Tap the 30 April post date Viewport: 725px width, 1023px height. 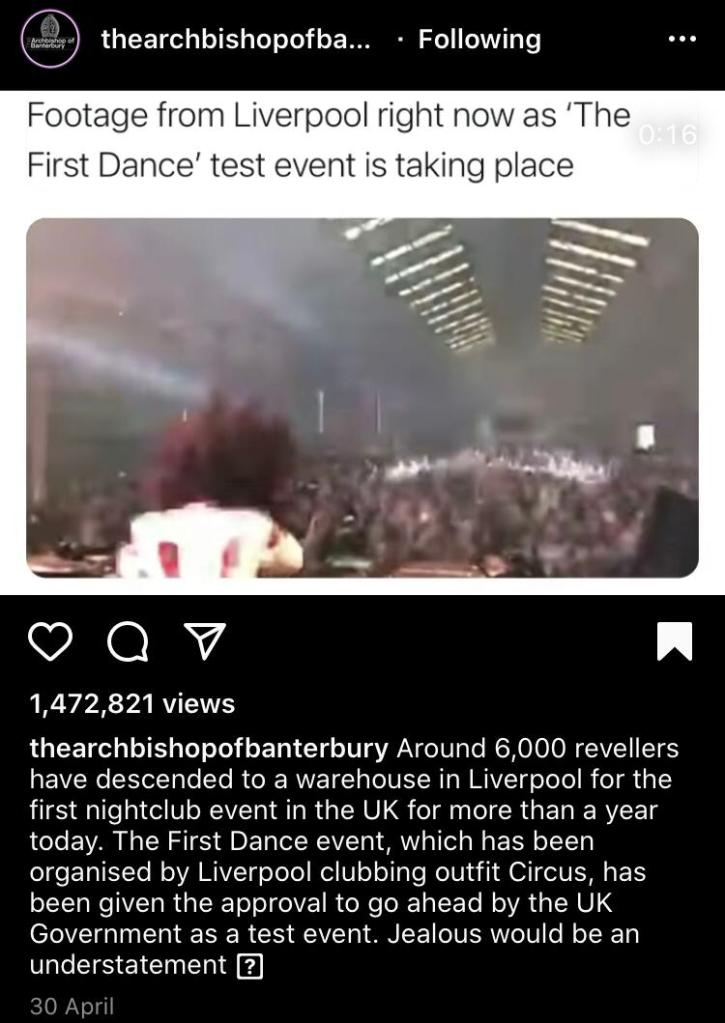pos(72,1005)
